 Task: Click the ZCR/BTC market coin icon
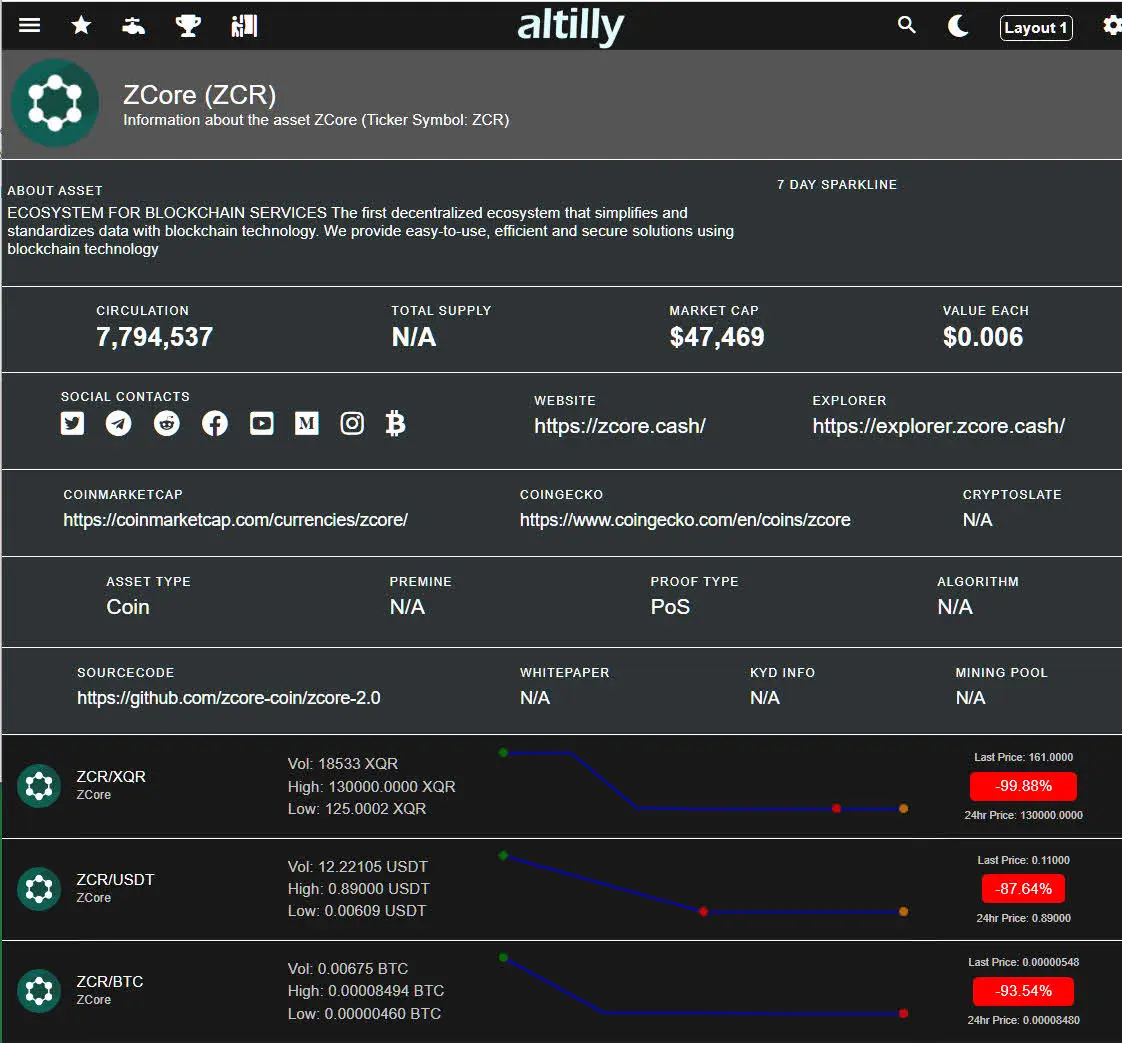(39, 991)
